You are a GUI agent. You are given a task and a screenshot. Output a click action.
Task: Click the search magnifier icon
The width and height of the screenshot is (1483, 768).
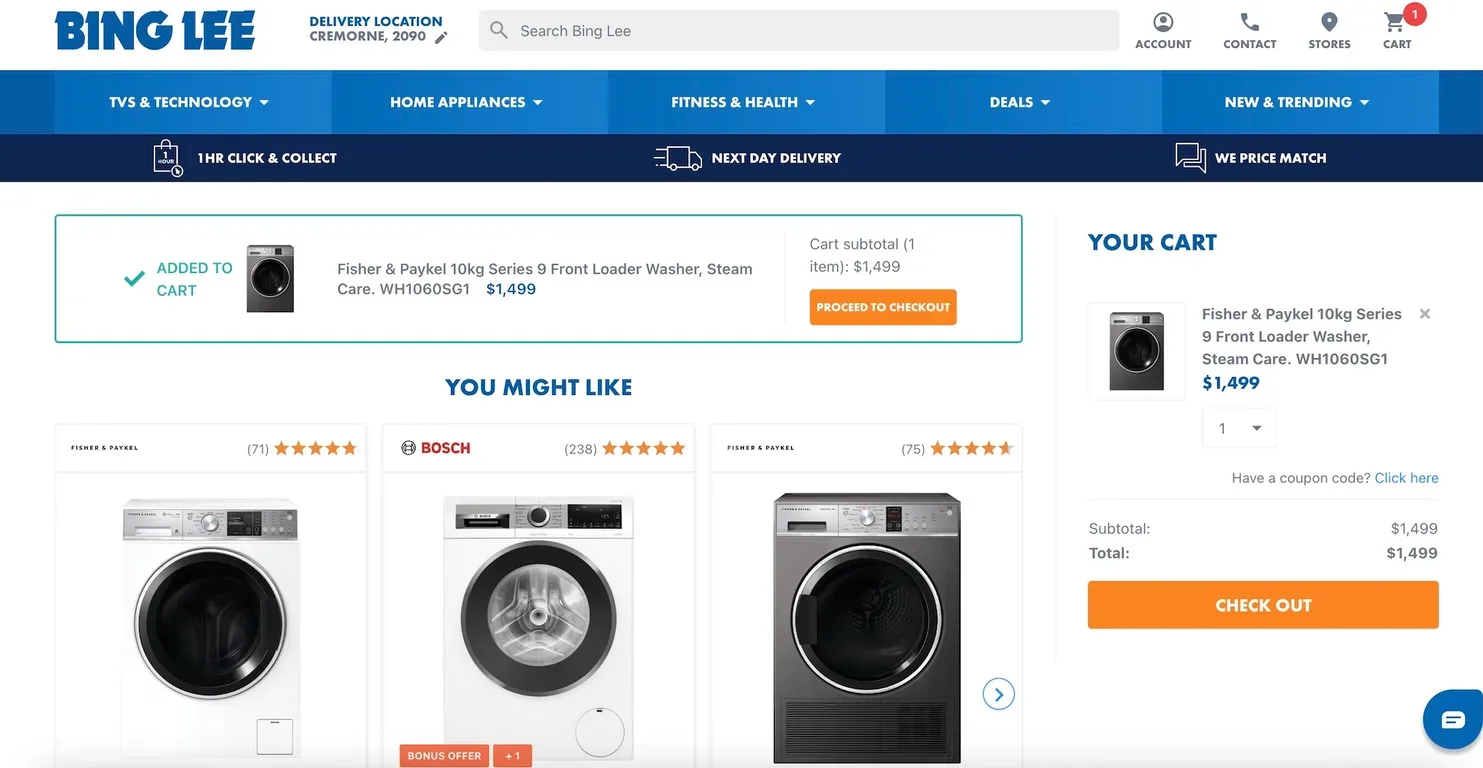point(498,30)
